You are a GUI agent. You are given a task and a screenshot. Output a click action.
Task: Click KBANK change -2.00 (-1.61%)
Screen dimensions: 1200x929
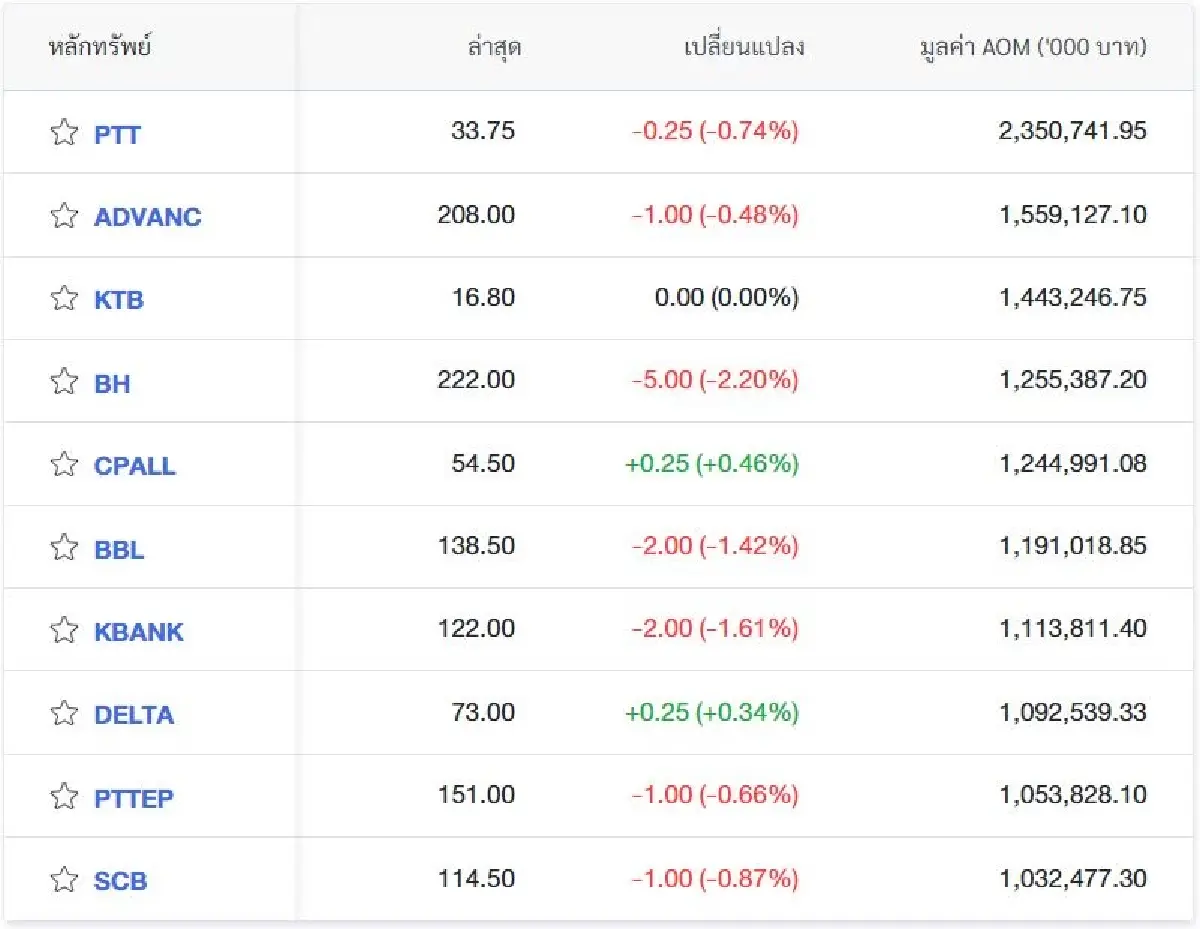point(715,629)
